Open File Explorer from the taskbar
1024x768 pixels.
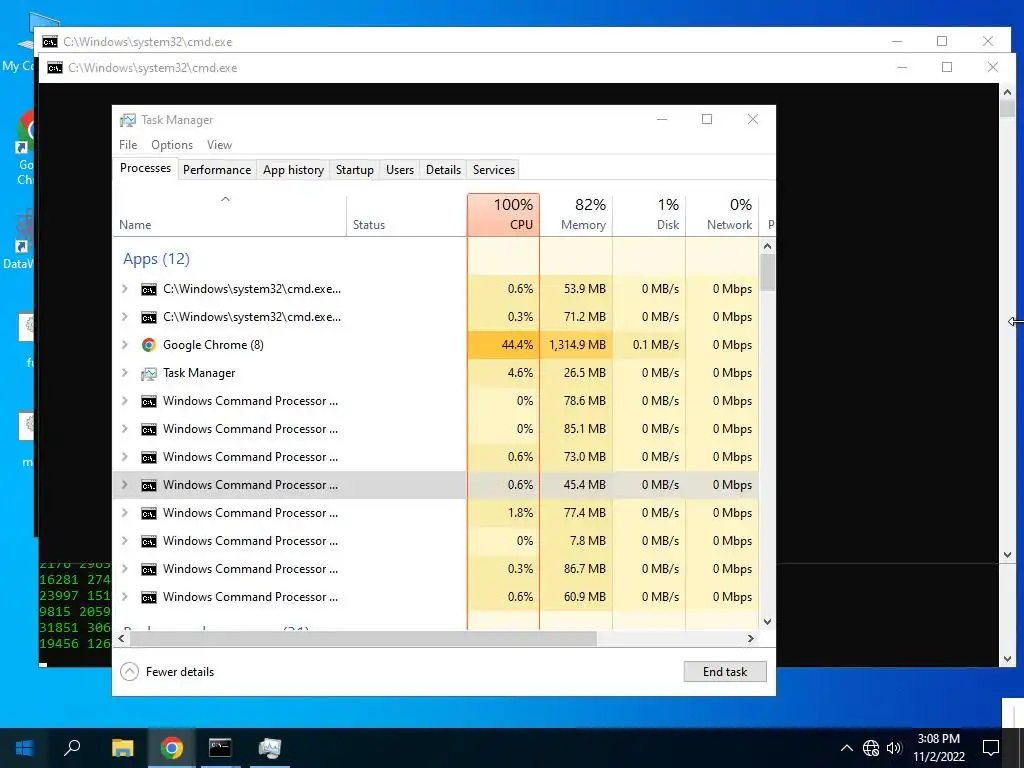122,748
